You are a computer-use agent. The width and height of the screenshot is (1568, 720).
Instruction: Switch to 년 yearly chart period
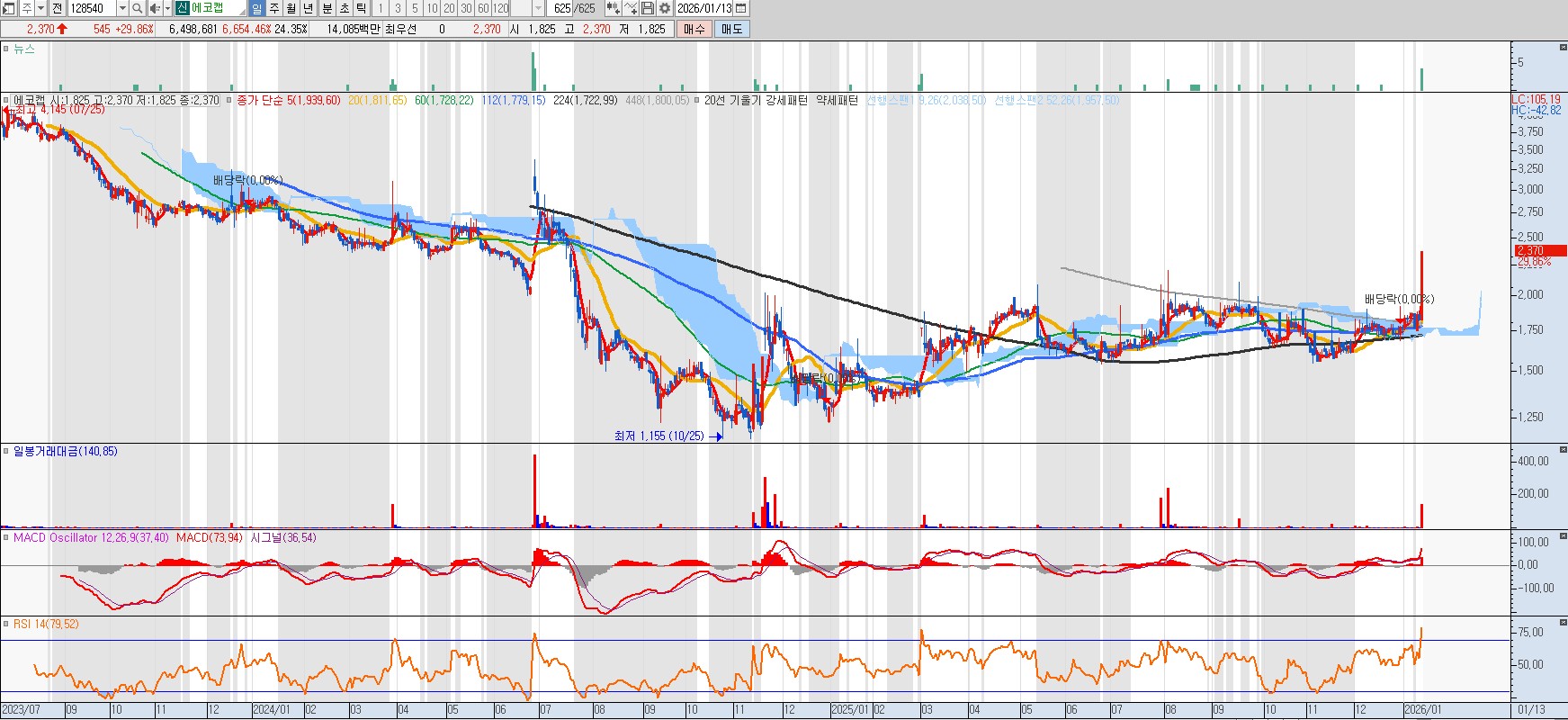[x=309, y=8]
